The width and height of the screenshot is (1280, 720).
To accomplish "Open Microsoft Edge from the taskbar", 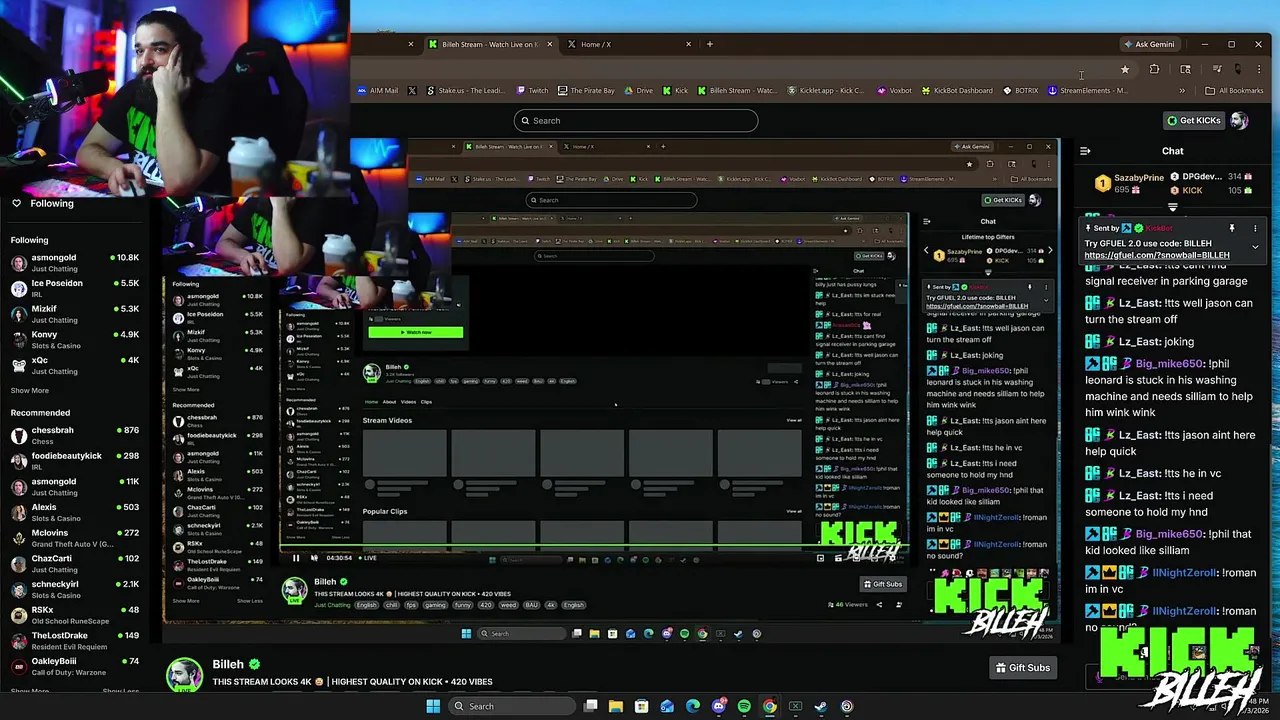I will click(693, 706).
